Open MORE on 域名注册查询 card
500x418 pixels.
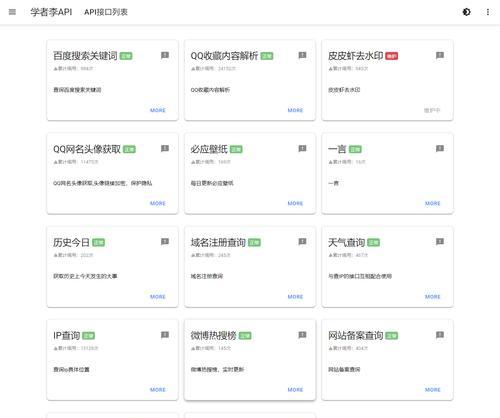pos(295,297)
